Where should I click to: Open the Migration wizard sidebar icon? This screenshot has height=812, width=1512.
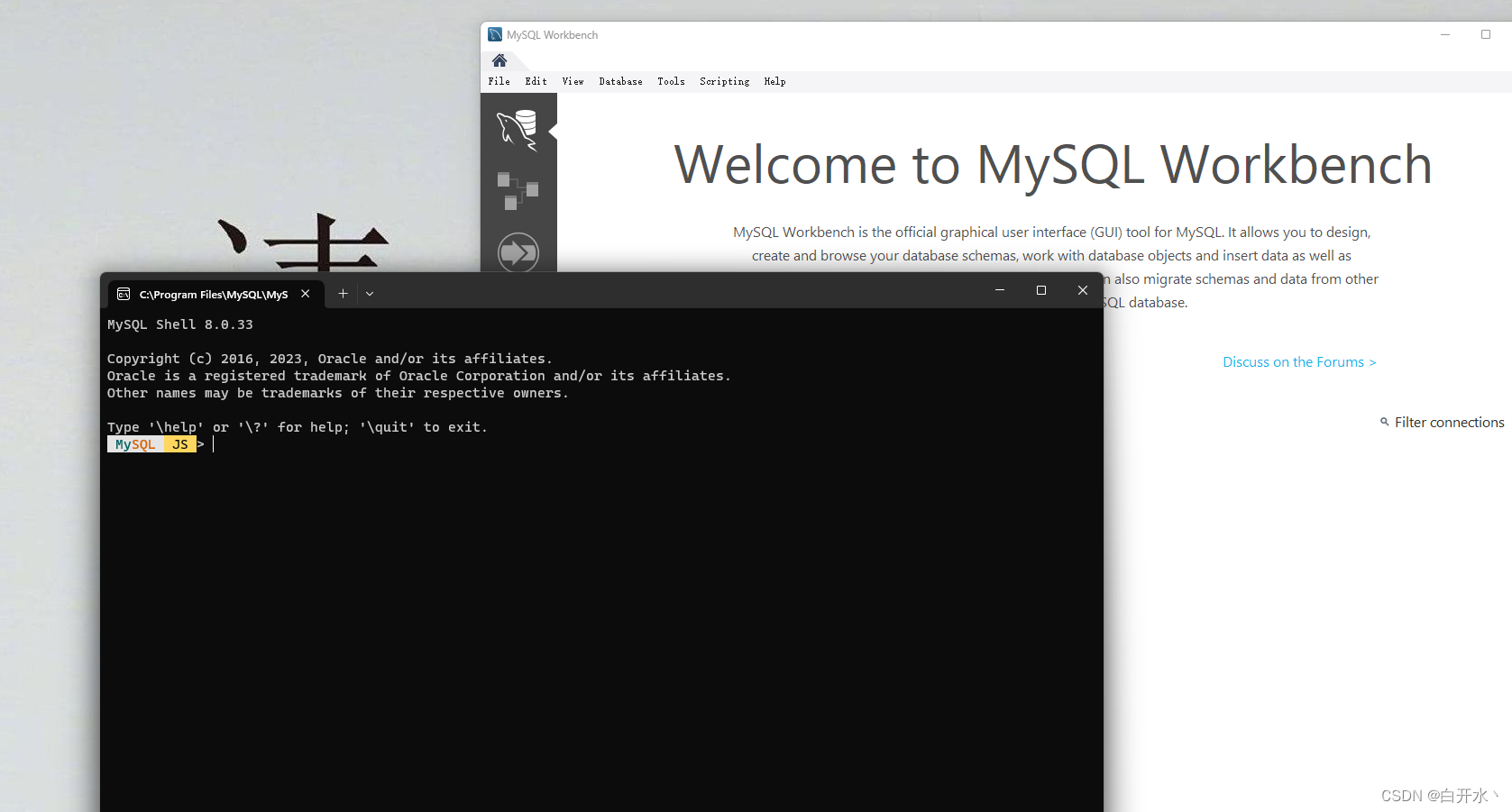(518, 251)
